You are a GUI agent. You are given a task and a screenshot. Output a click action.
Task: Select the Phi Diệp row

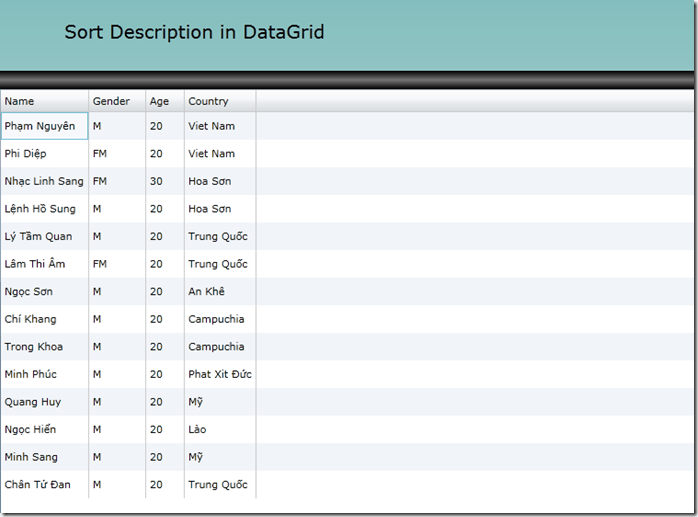[44, 154]
